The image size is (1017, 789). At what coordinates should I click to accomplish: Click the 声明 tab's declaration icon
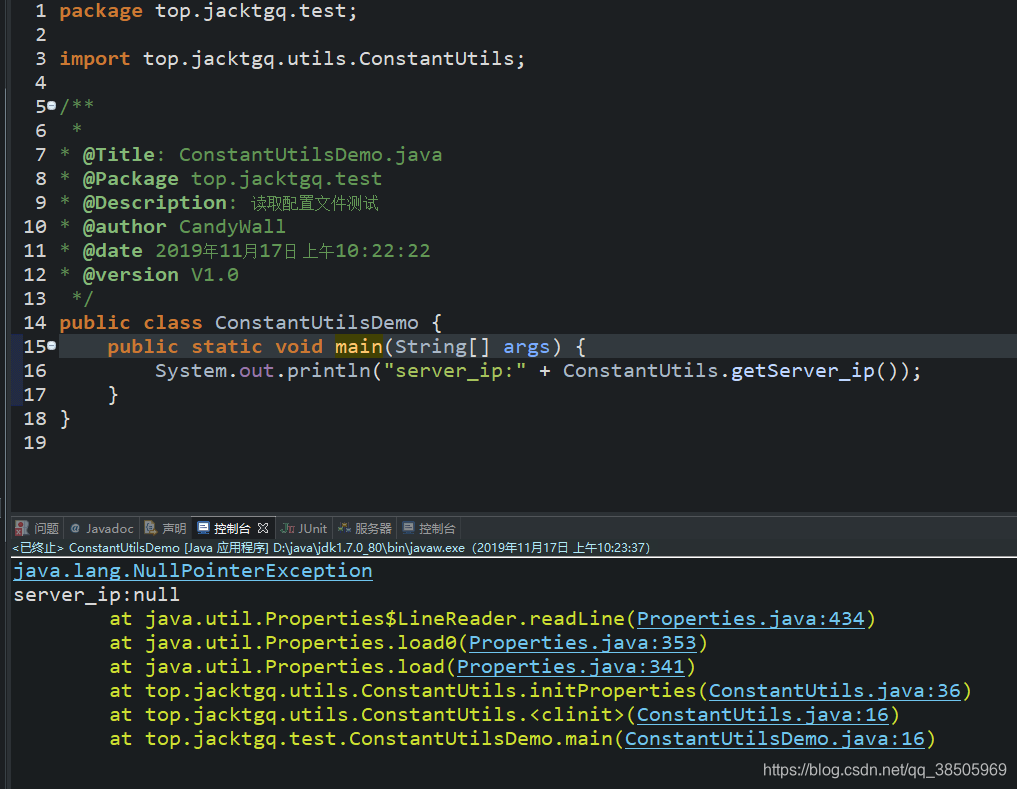(150, 528)
